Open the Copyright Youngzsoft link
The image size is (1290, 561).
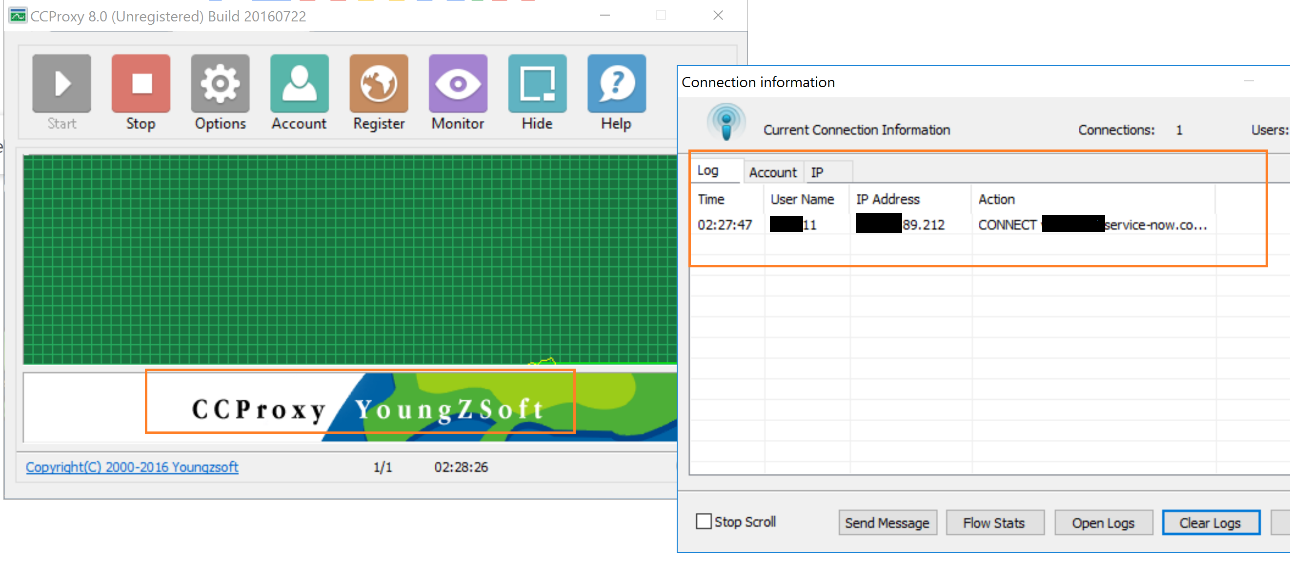(132, 467)
